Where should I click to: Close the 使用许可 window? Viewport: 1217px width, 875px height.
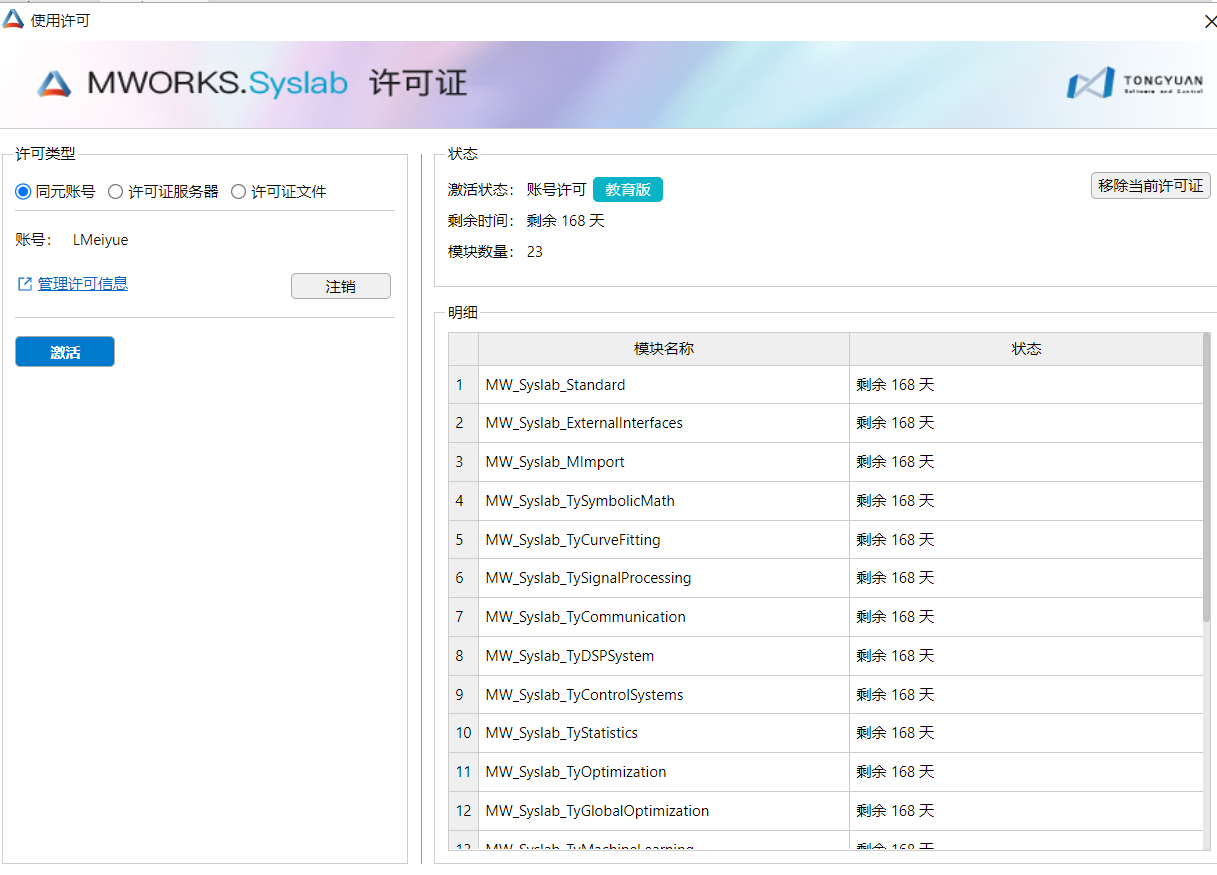(x=1210, y=21)
